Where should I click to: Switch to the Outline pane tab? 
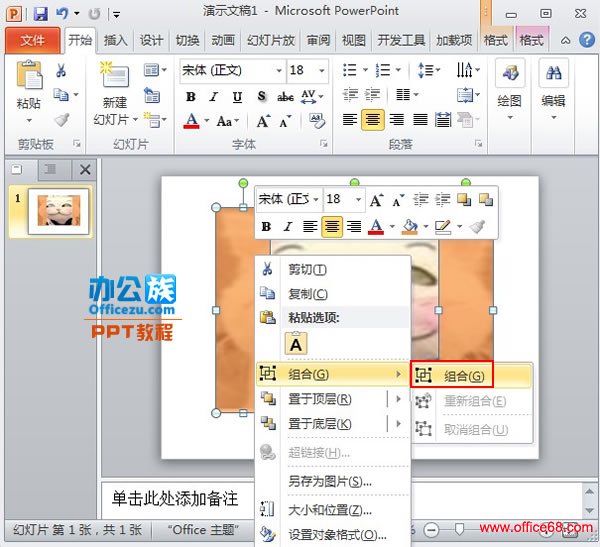[x=50, y=169]
